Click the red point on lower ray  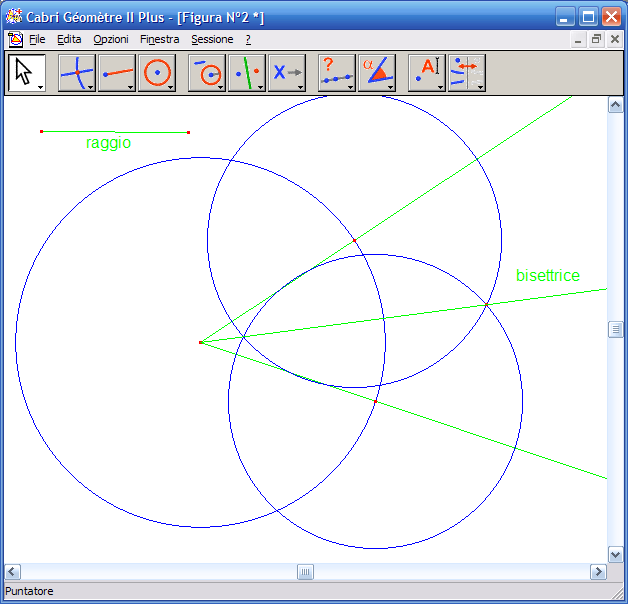375,401
